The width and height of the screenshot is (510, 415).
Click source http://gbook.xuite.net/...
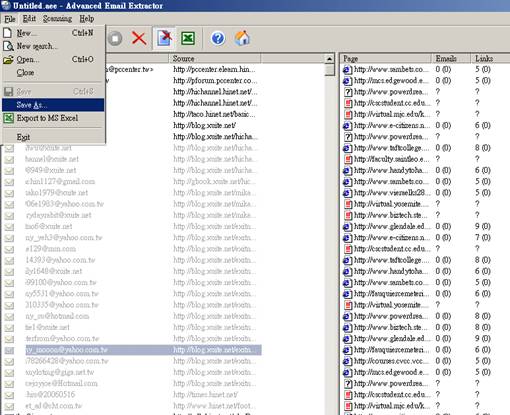[x=214, y=181]
